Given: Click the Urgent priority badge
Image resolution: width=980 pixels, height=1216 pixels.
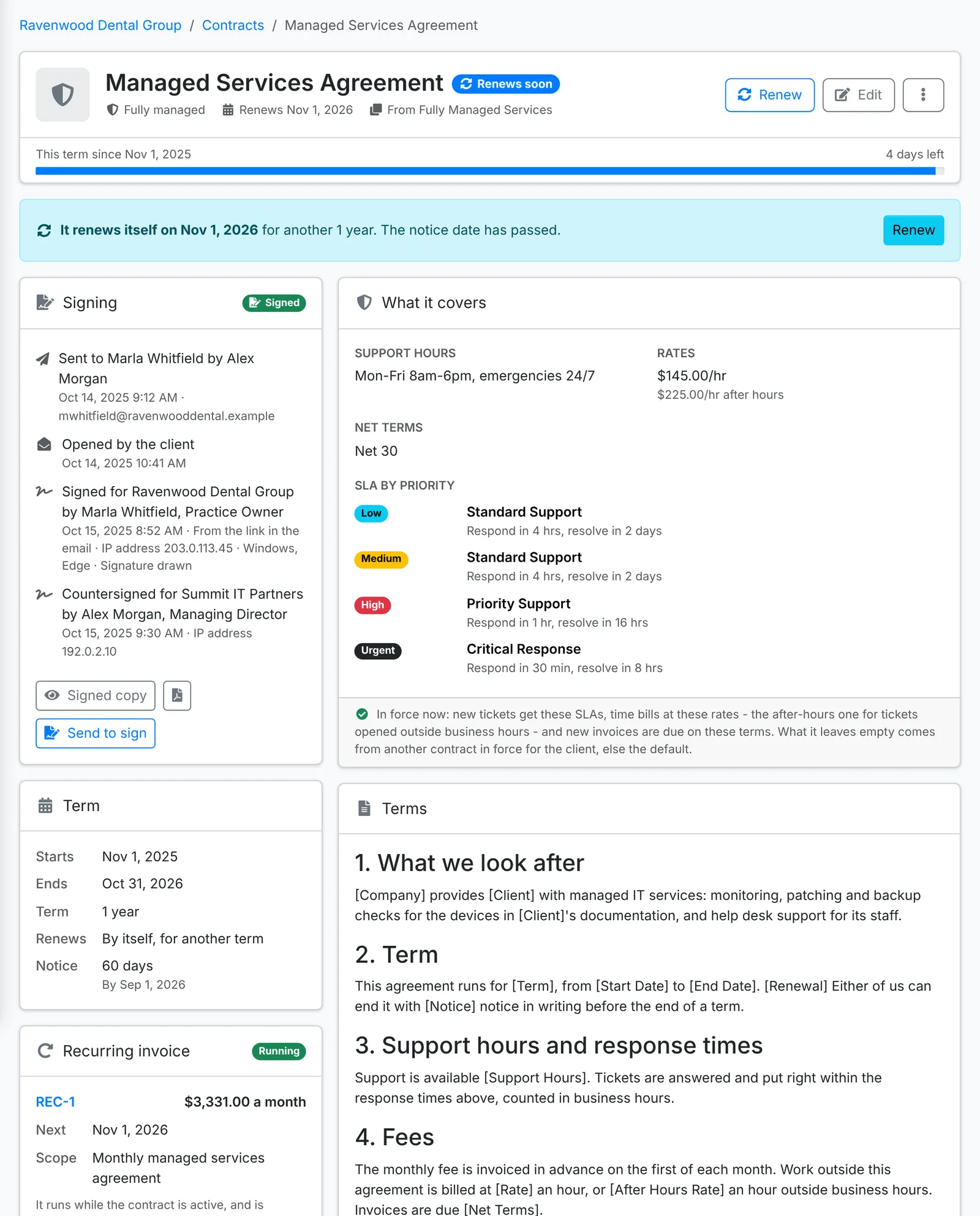Looking at the screenshot, I should [378, 651].
